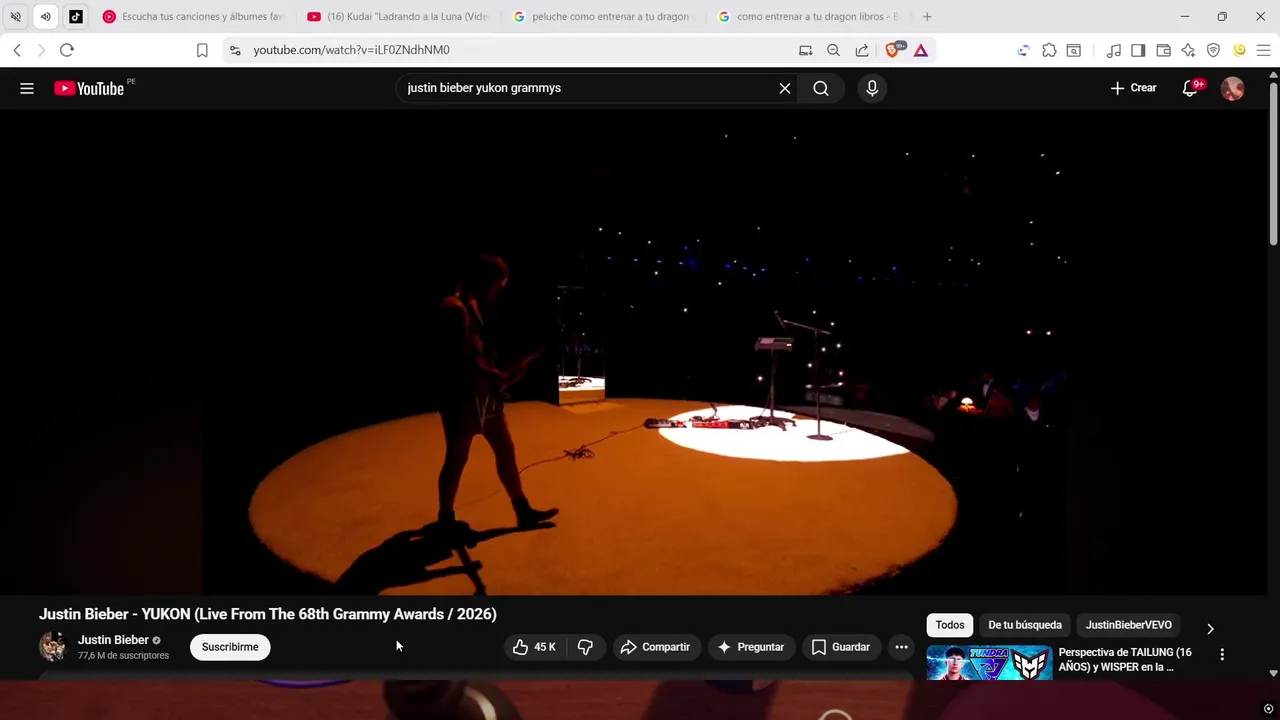Switch to the Kudai 'Ladrando a la Luna' tab

tap(398, 16)
